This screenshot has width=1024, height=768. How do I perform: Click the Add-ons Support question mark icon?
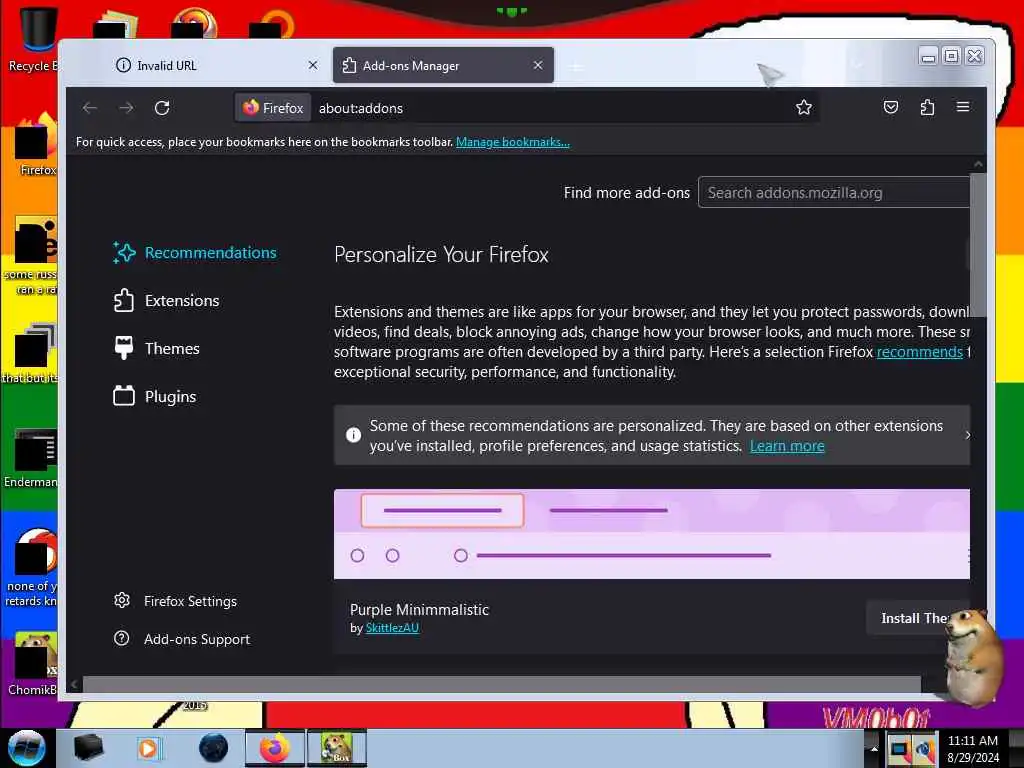pos(121,638)
